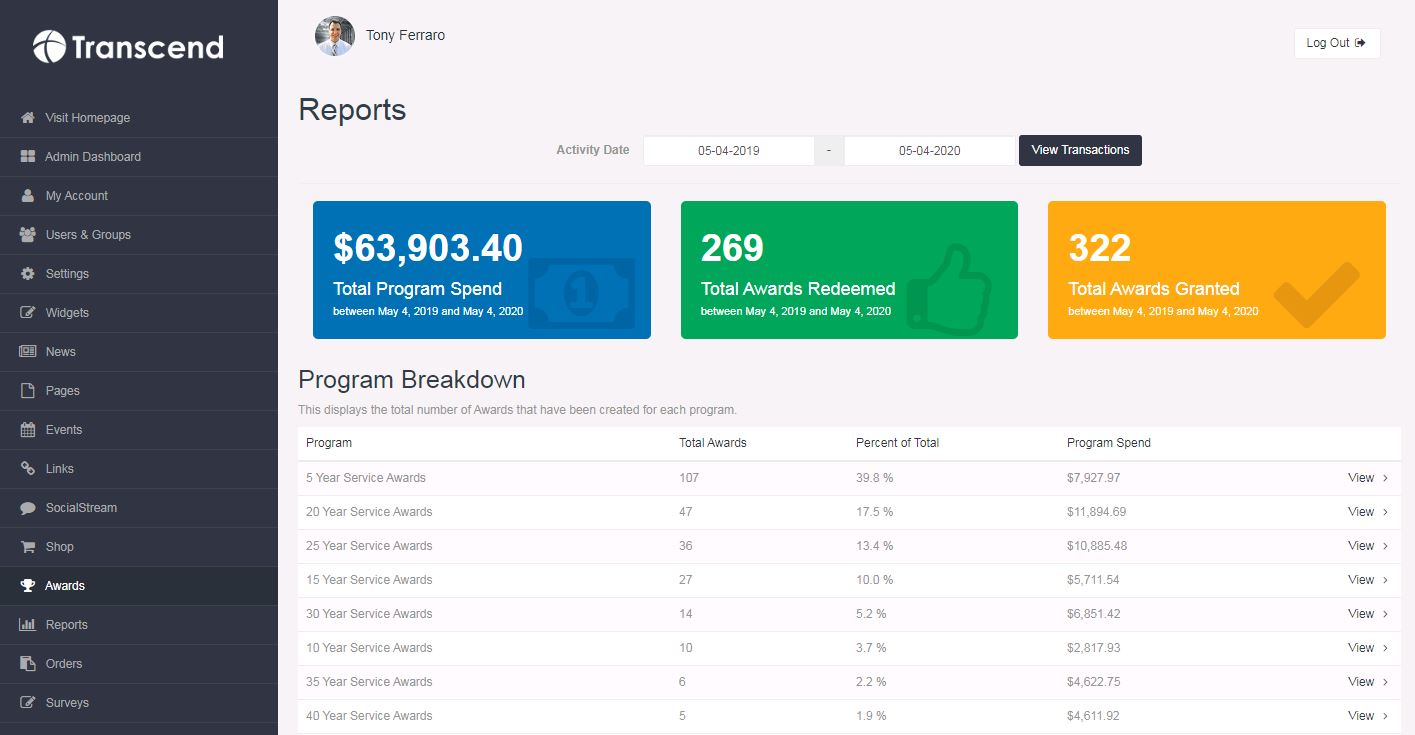
Task: View 20 Year Service Awards details
Action: click(x=1368, y=512)
